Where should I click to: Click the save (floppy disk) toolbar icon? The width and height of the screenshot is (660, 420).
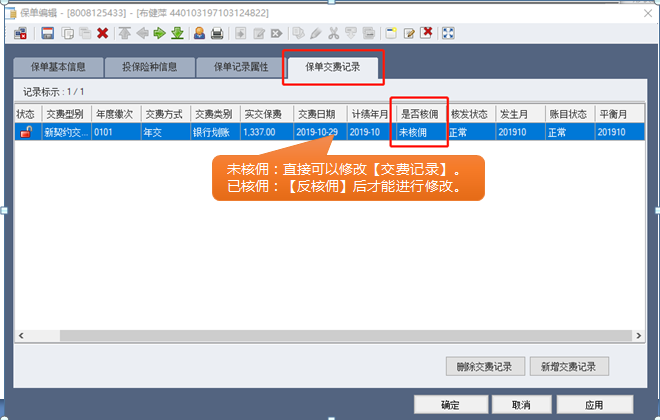pos(47,33)
